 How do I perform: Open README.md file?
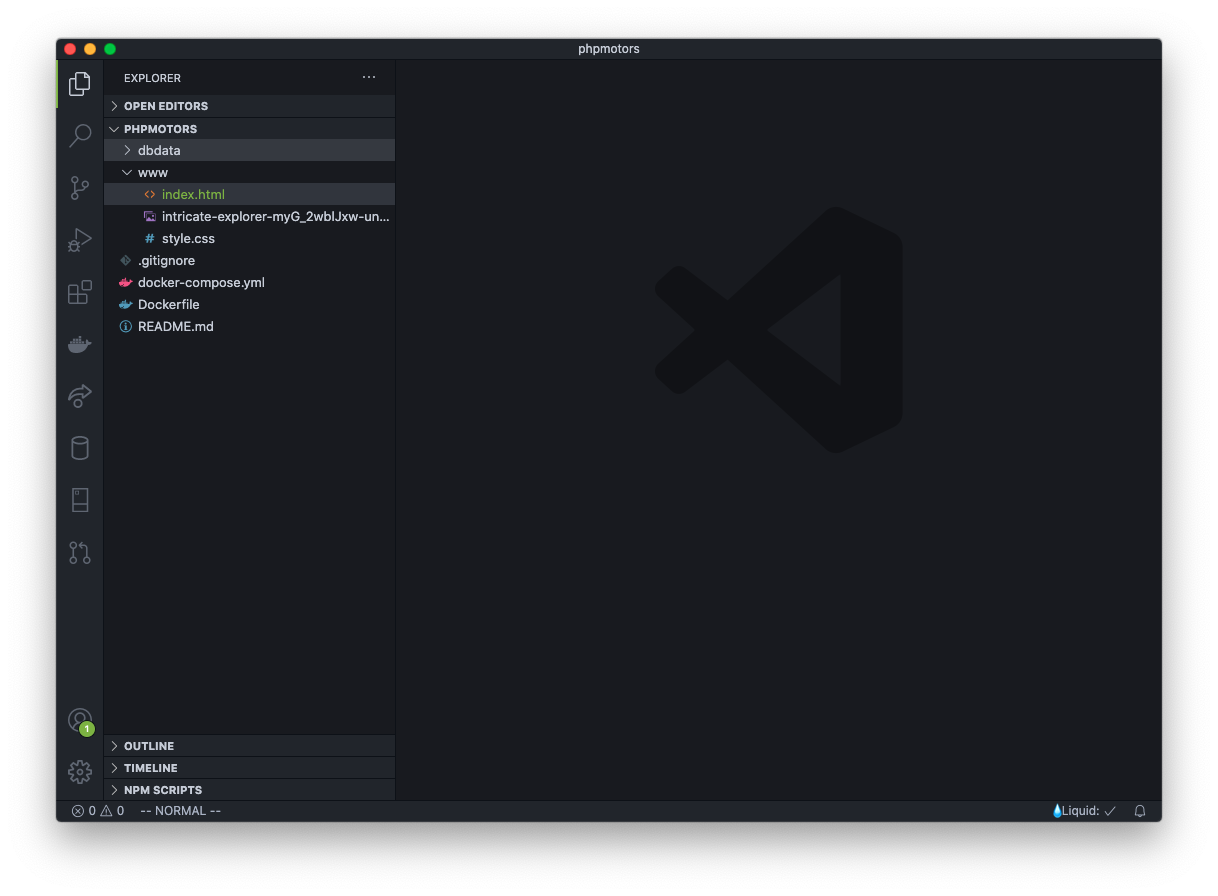point(249,326)
